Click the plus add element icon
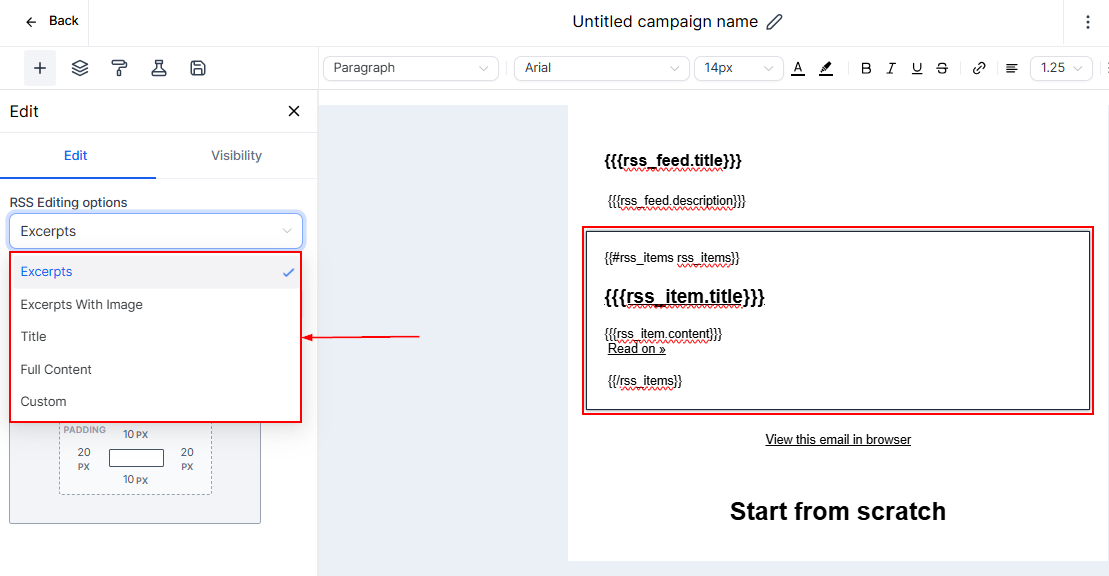This screenshot has width=1109, height=576. [x=40, y=68]
